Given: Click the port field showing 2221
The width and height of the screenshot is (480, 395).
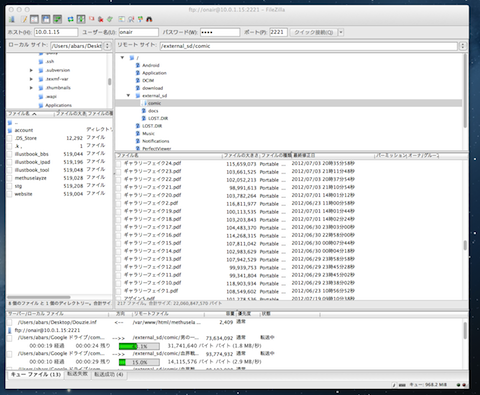Looking at the screenshot, I should point(278,32).
